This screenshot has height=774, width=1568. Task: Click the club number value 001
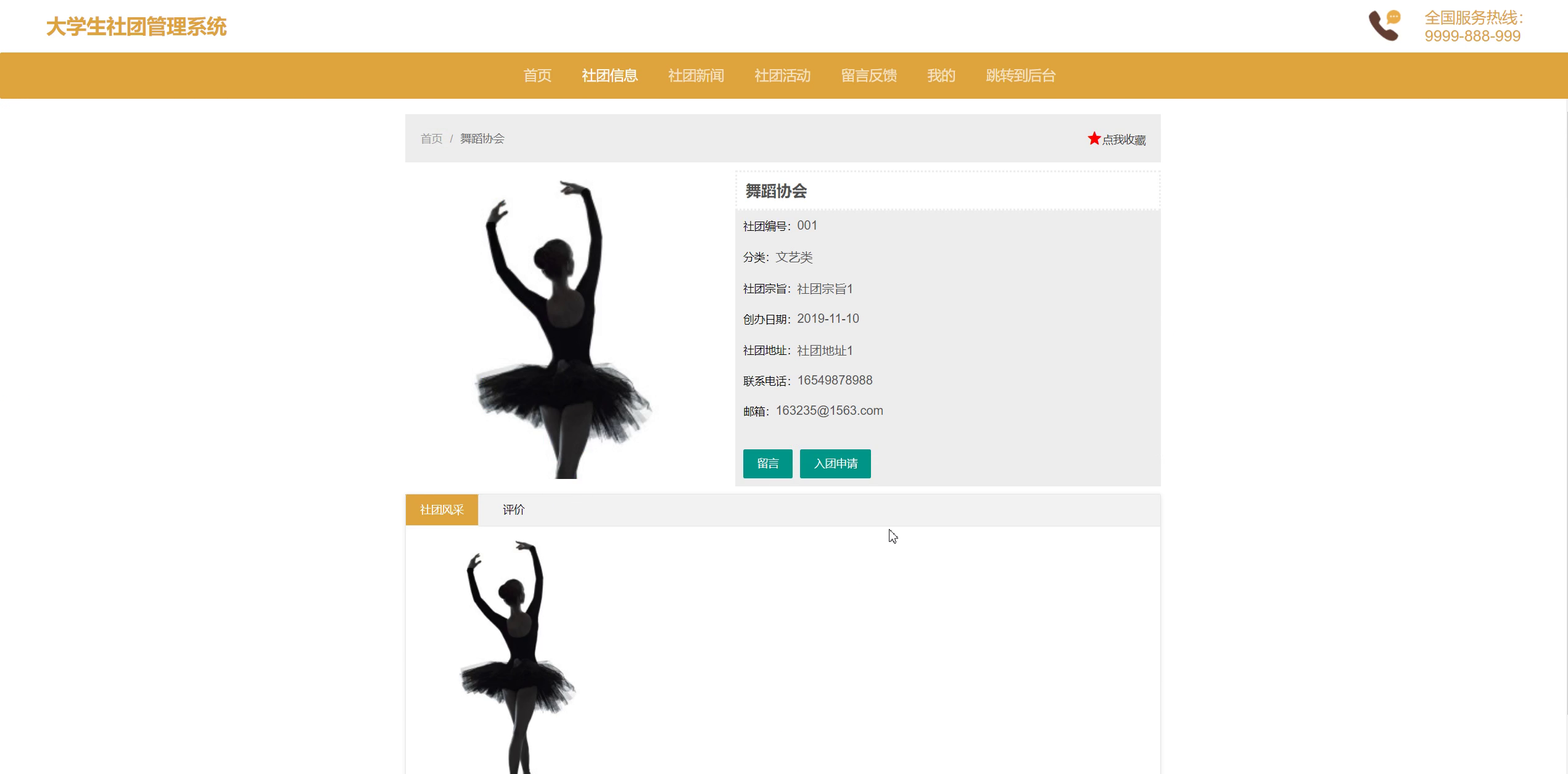(807, 225)
